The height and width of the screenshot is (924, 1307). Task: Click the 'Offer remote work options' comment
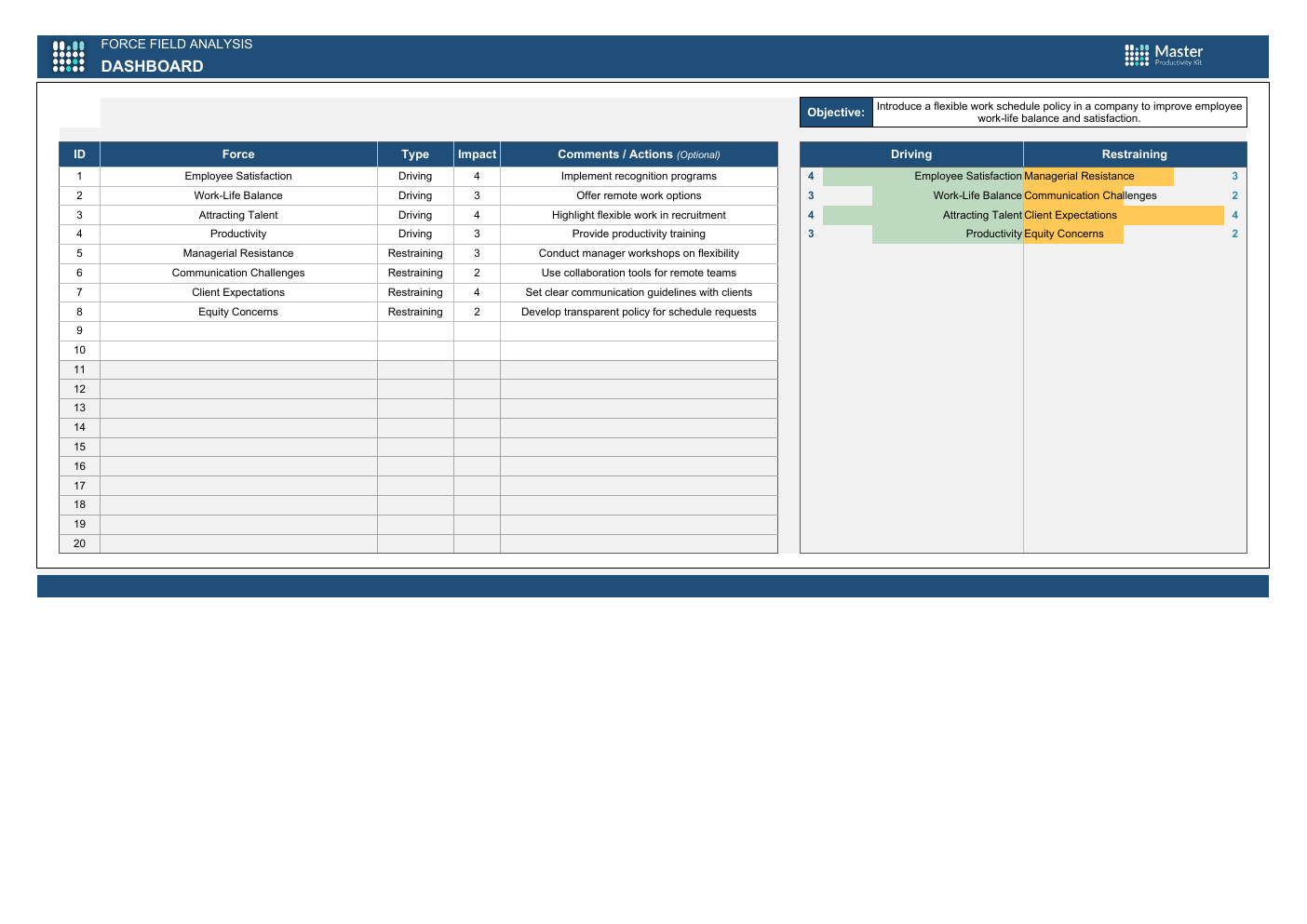tap(639, 195)
